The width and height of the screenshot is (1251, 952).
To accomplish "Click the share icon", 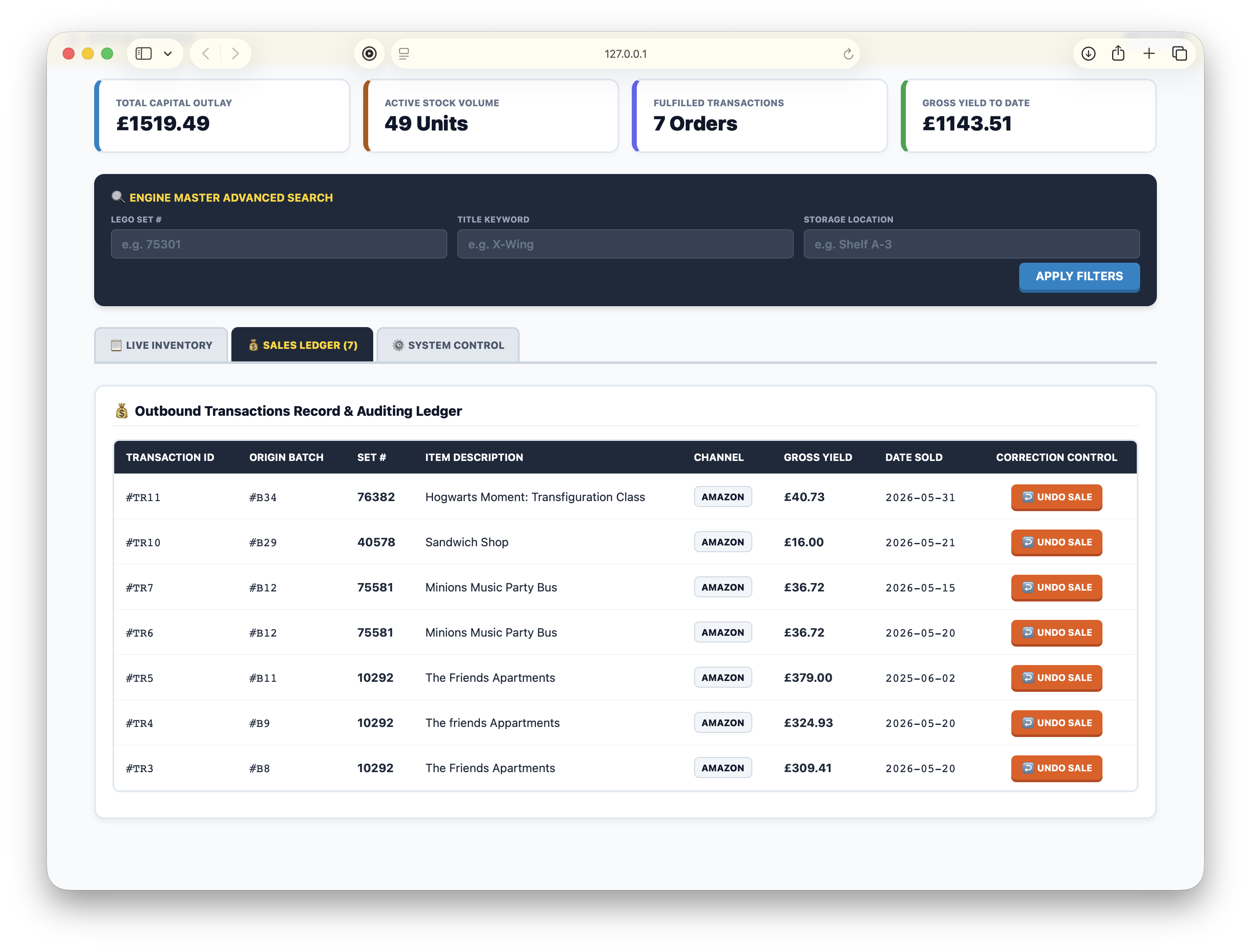I will (x=1118, y=54).
